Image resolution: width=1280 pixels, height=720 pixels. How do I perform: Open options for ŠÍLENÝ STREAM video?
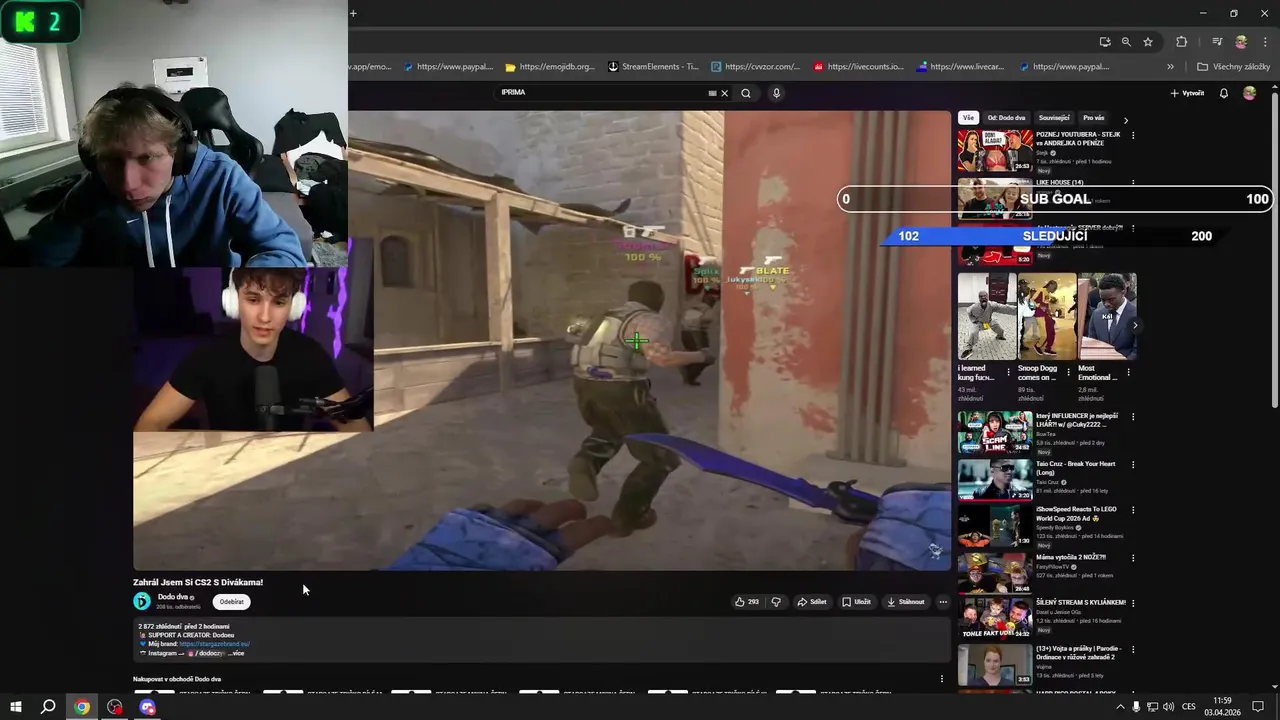[x=1133, y=603]
